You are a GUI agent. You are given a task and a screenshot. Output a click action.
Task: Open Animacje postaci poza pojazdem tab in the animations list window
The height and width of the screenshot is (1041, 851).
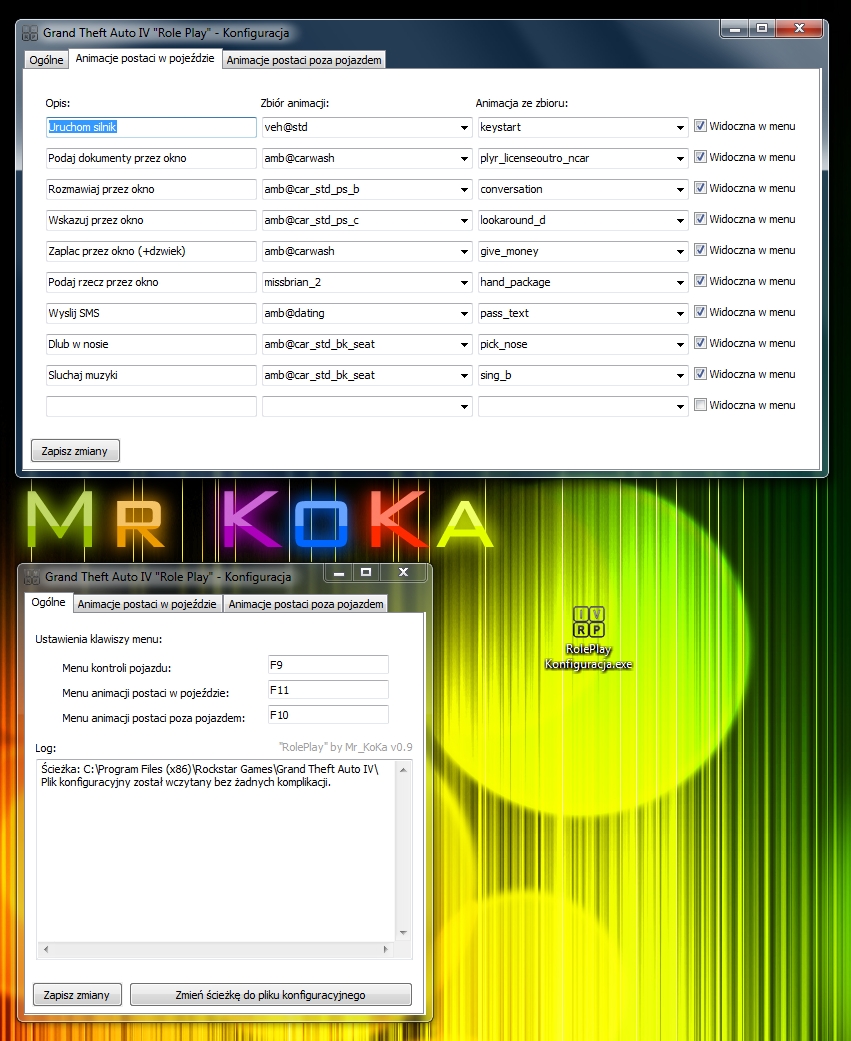pos(304,60)
